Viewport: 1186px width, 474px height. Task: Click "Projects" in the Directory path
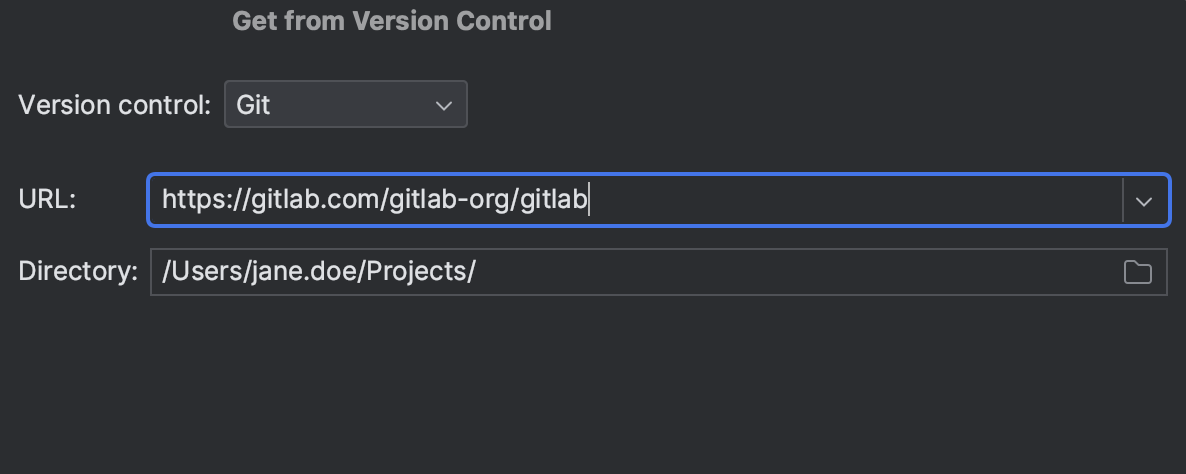417,271
